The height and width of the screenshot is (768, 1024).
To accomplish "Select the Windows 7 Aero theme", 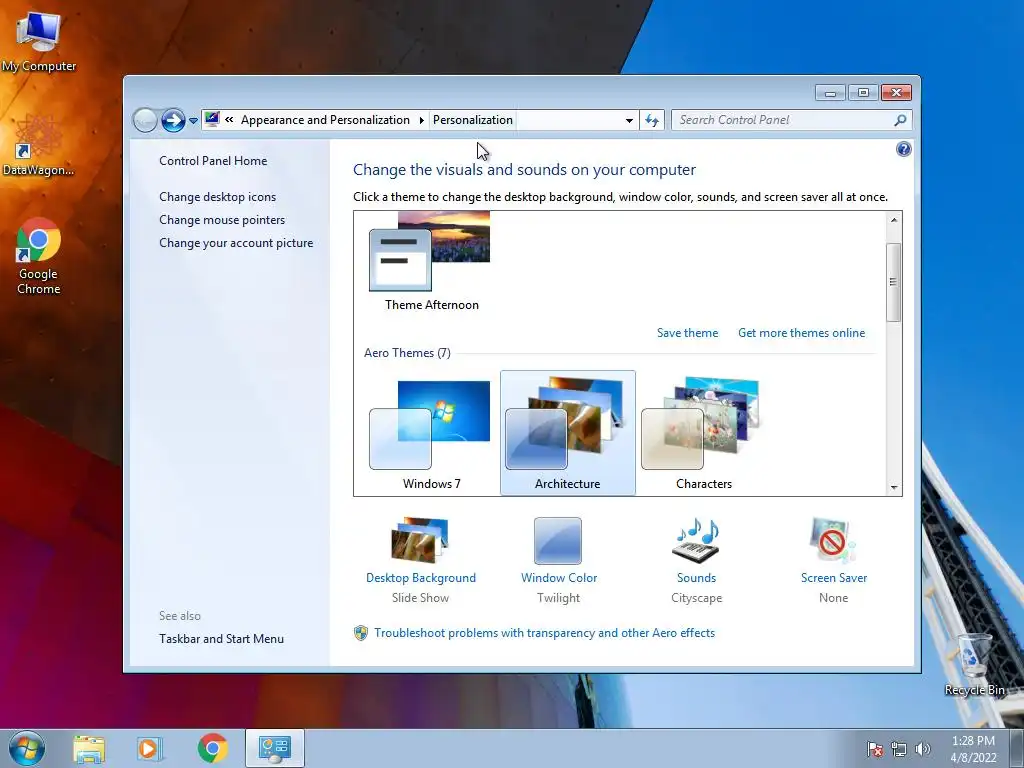I will pyautogui.click(x=431, y=434).
